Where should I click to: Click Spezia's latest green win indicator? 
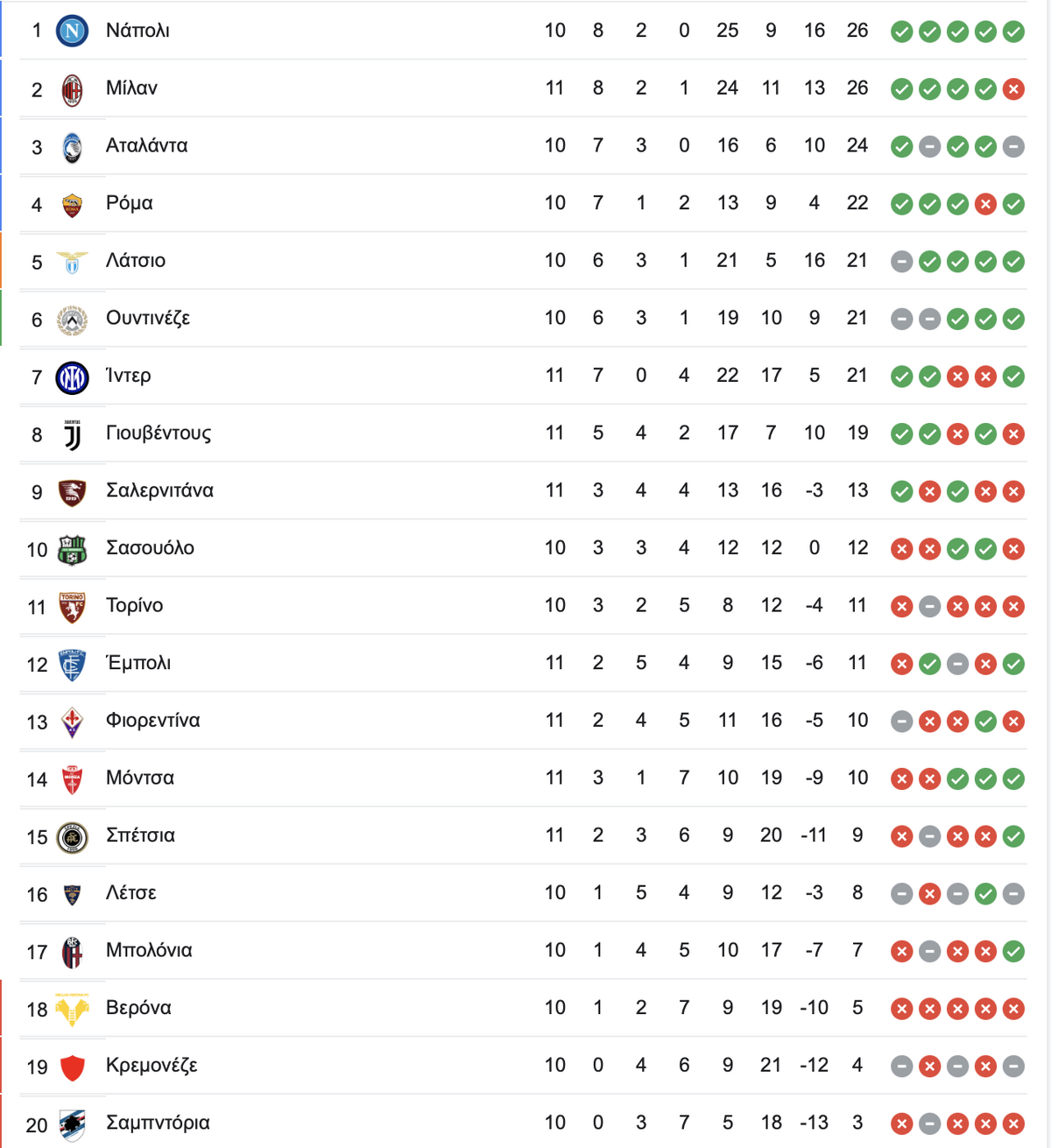coord(1013,837)
